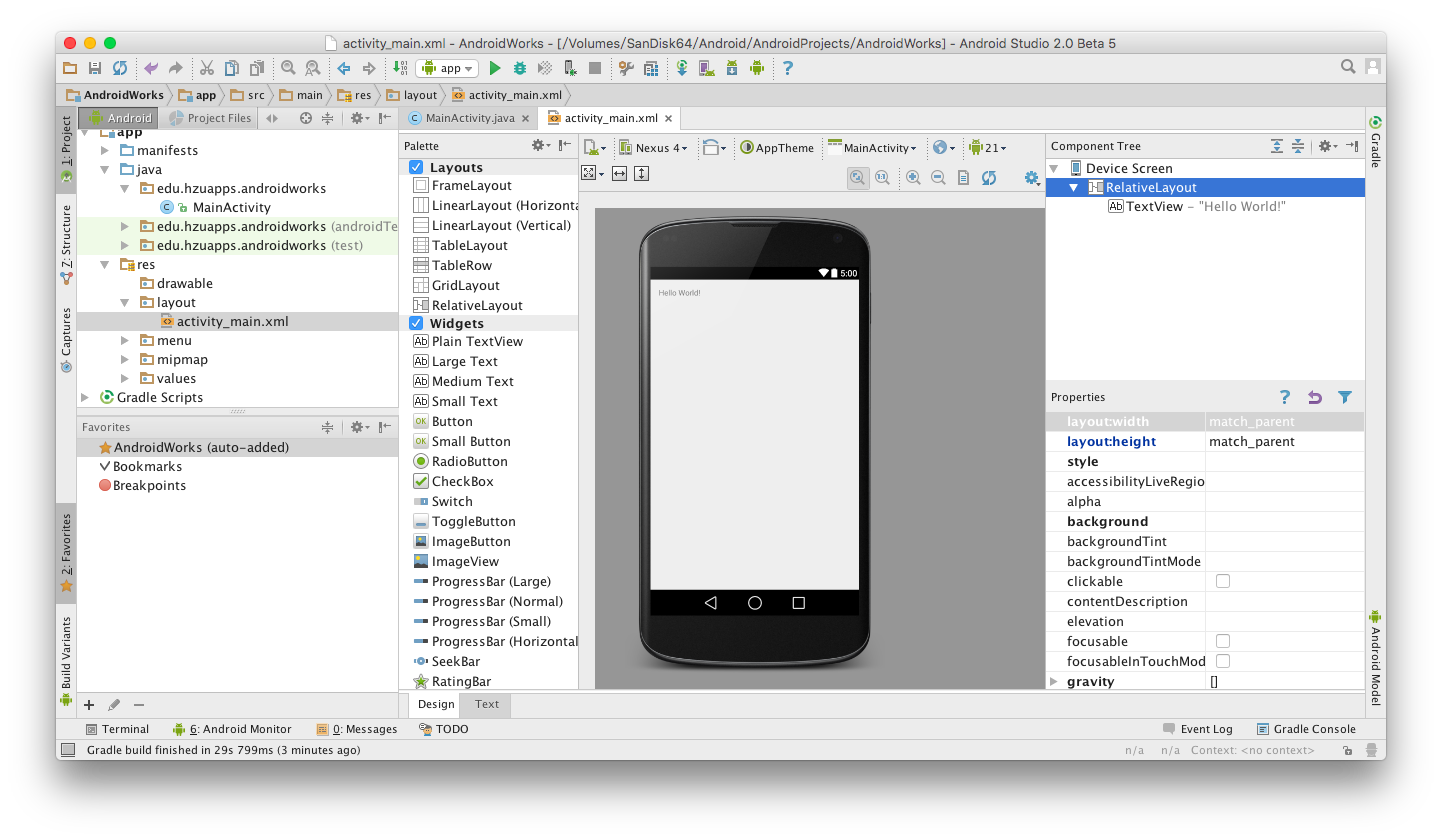Click the Save All floppy icon
The width and height of the screenshot is (1442, 840).
[95, 68]
